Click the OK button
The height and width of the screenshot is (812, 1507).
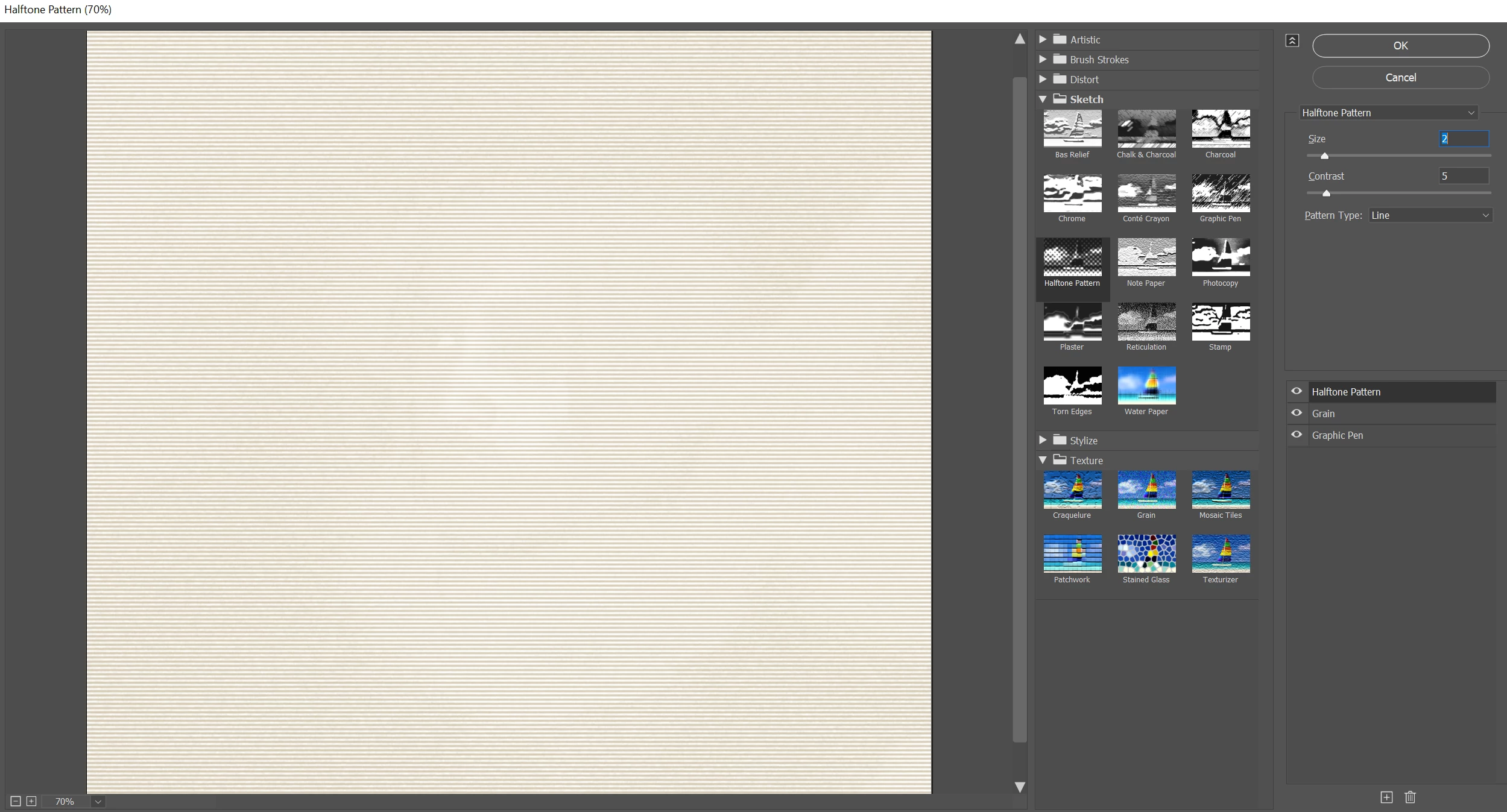coord(1400,46)
